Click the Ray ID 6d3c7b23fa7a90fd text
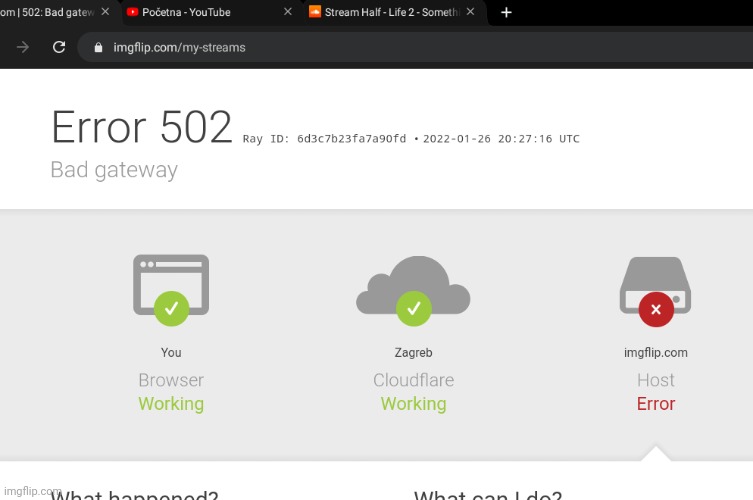Screen dimensions: 753x500 324,139
